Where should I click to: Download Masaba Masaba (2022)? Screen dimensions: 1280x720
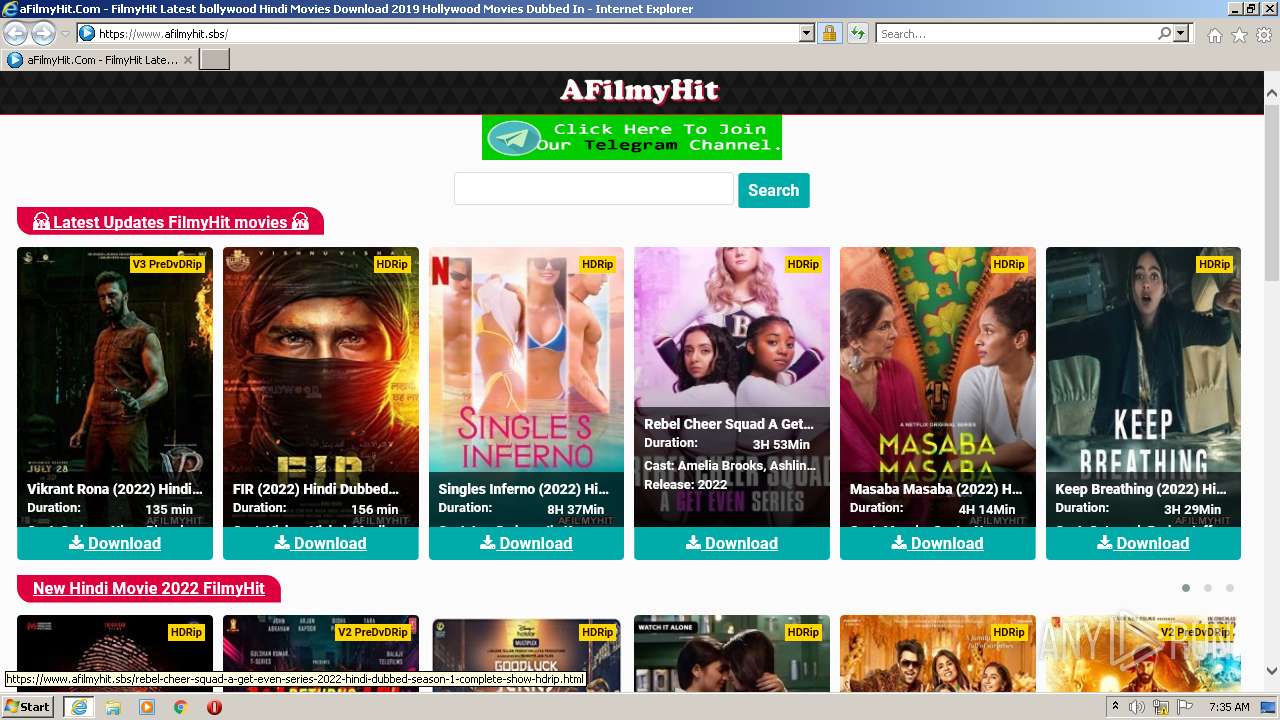(938, 543)
